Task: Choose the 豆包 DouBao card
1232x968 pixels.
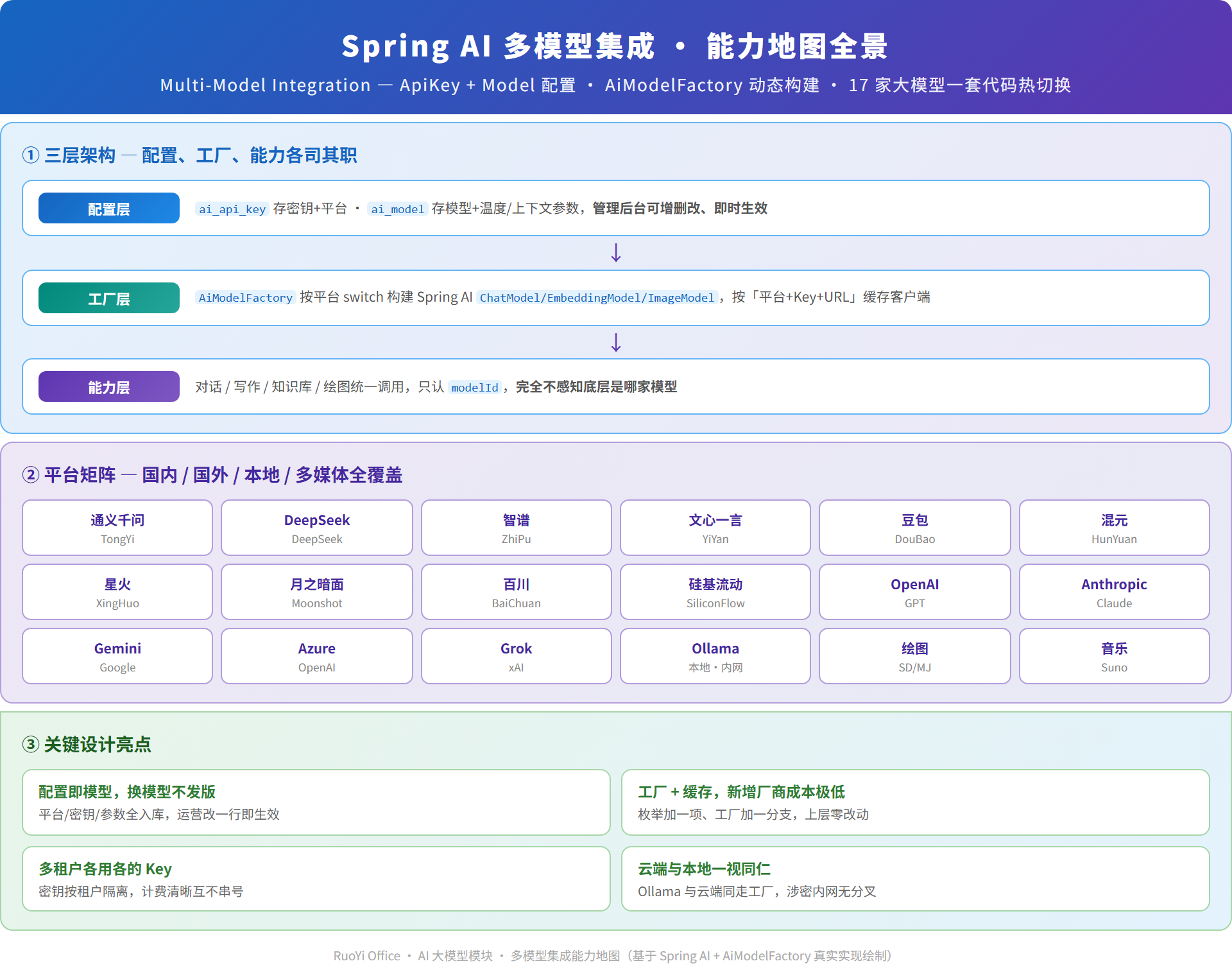Action: pos(915,528)
